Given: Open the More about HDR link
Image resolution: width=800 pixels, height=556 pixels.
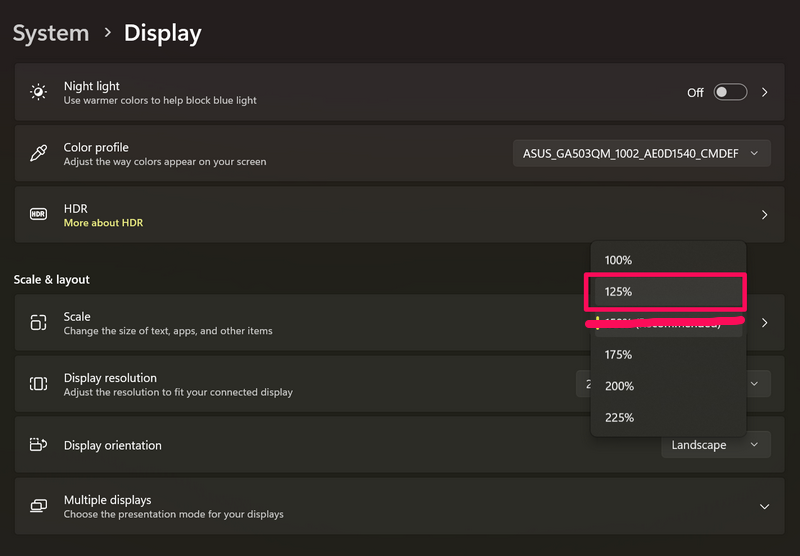Looking at the screenshot, I should (103, 223).
